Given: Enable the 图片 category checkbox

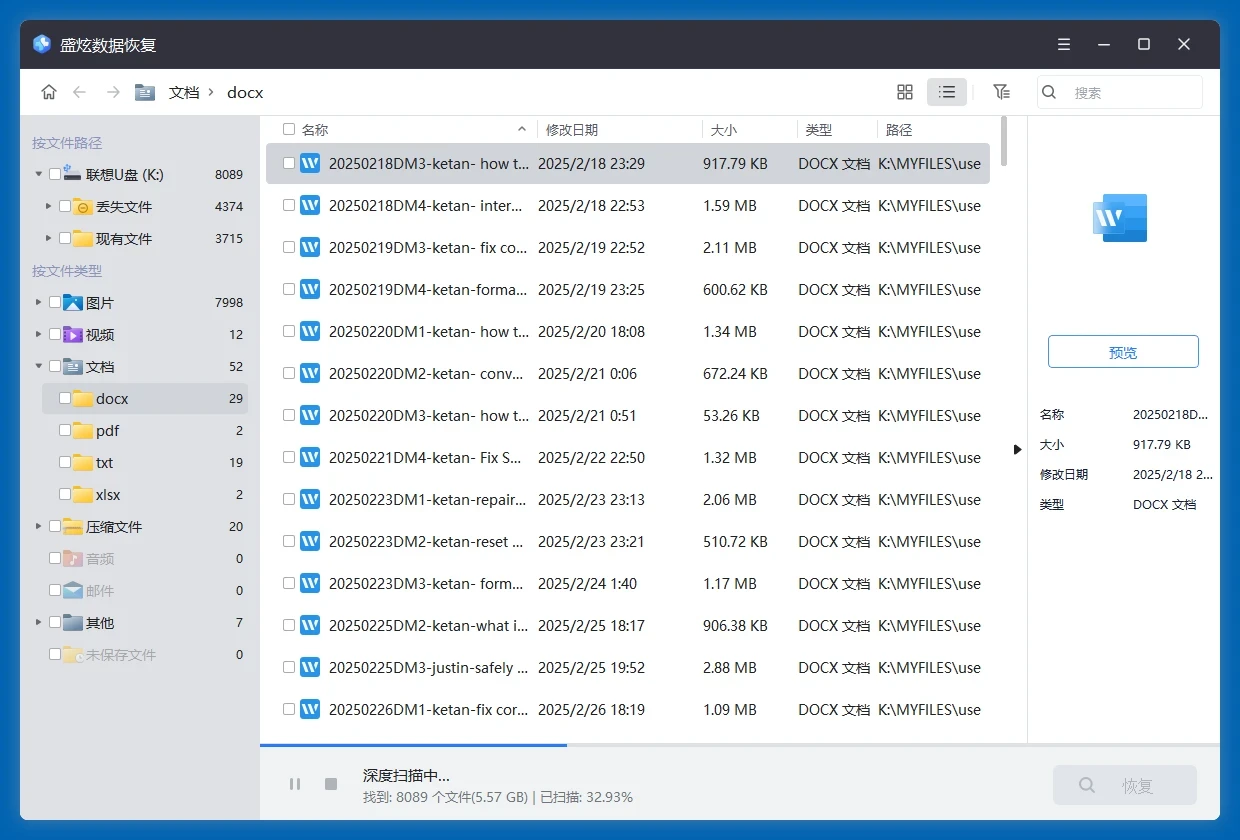Looking at the screenshot, I should point(55,303).
